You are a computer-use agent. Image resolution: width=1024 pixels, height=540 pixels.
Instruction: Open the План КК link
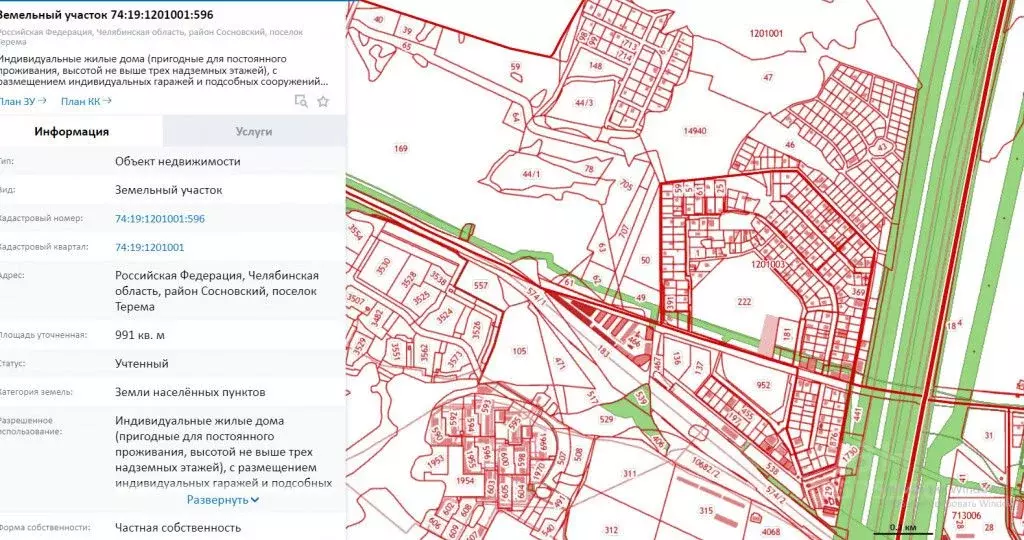[x=86, y=101]
